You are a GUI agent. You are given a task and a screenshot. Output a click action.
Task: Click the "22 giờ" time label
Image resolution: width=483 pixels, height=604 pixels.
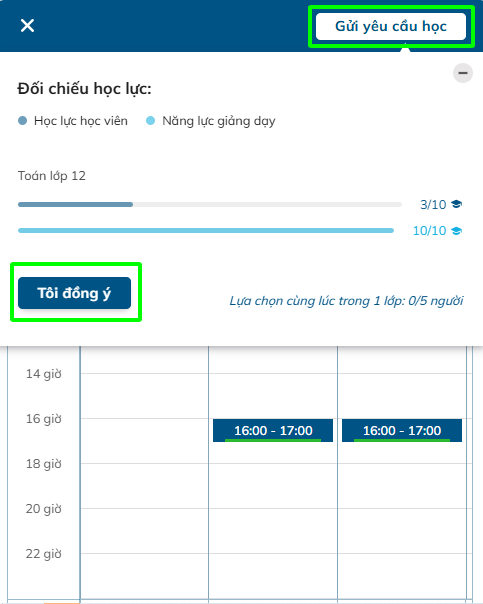(44, 554)
